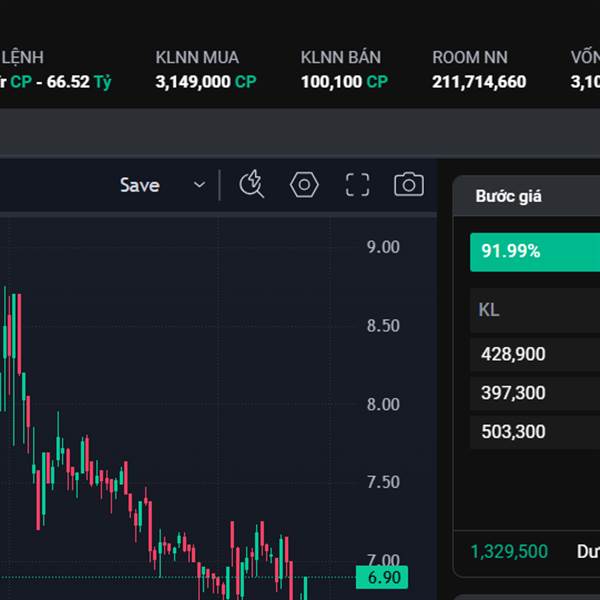
Task: Click the 1,329,500 total volume value
Action: pos(509,551)
